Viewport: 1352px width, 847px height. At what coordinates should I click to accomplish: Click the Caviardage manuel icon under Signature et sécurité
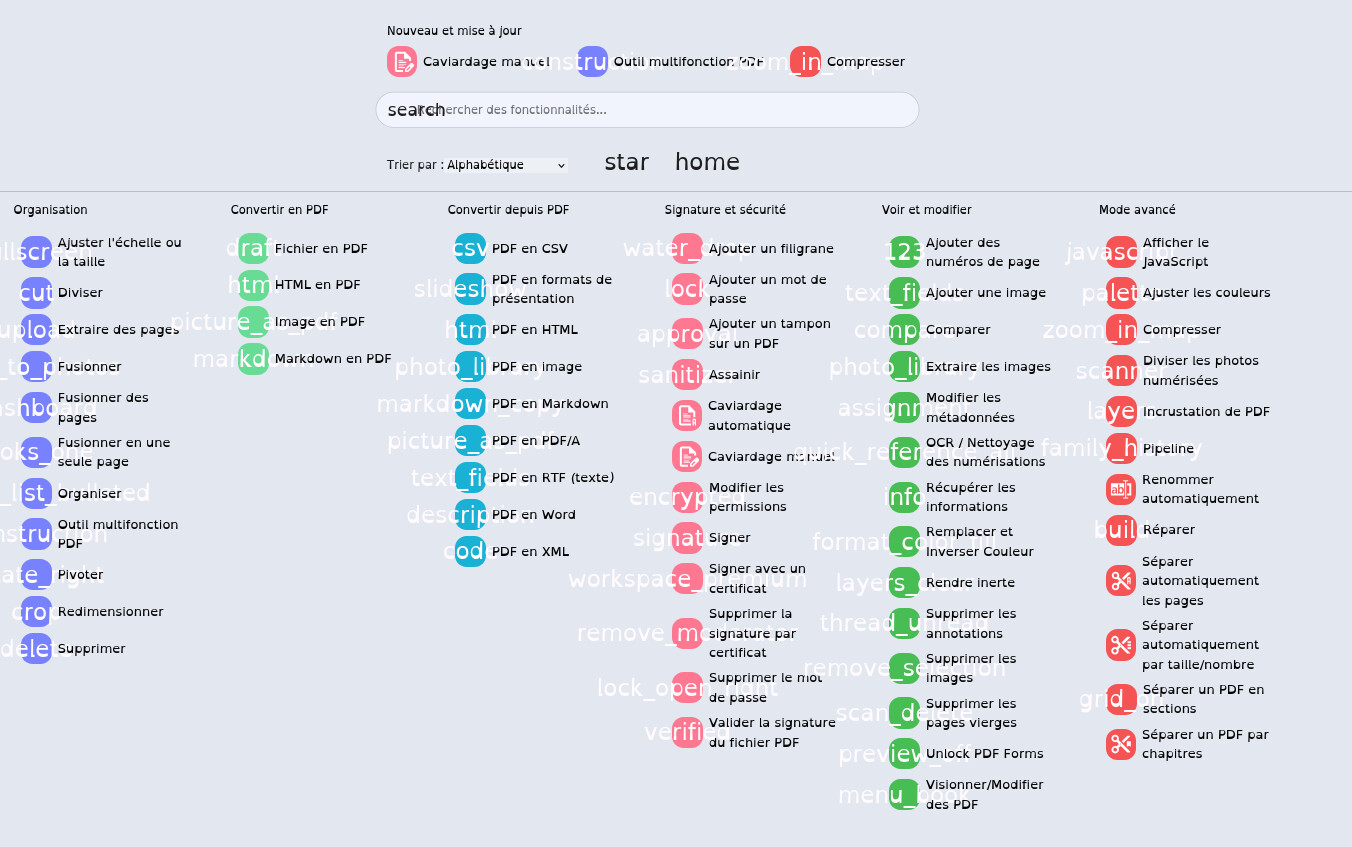687,456
